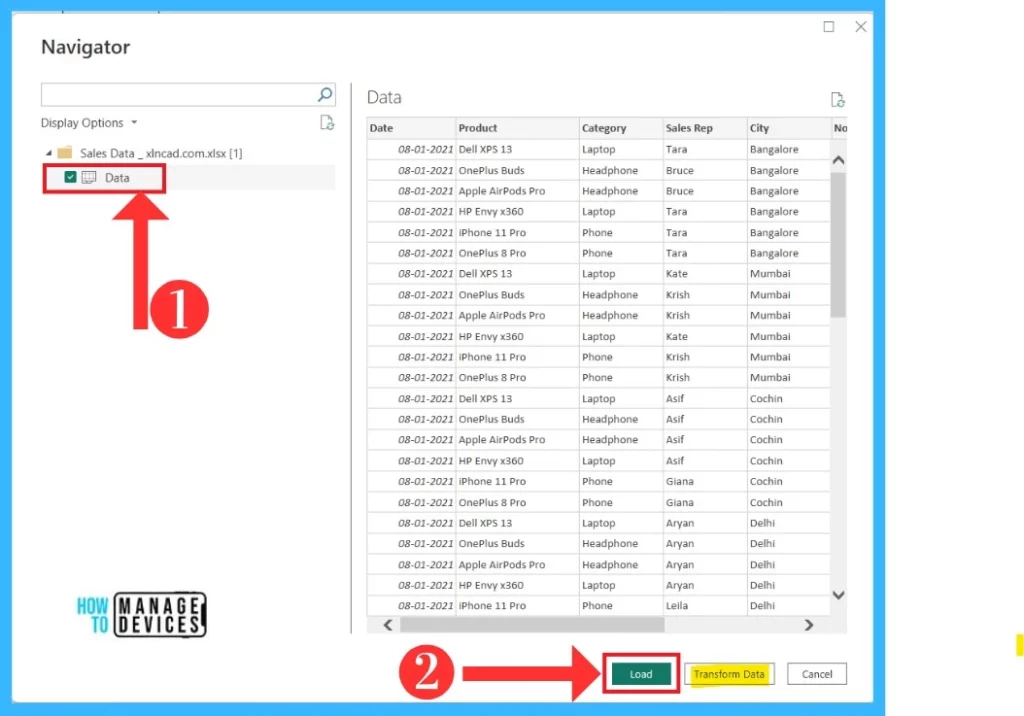Screen dimensions: 1024x716
Task: Open the Display Options dropdown
Action: [89, 123]
